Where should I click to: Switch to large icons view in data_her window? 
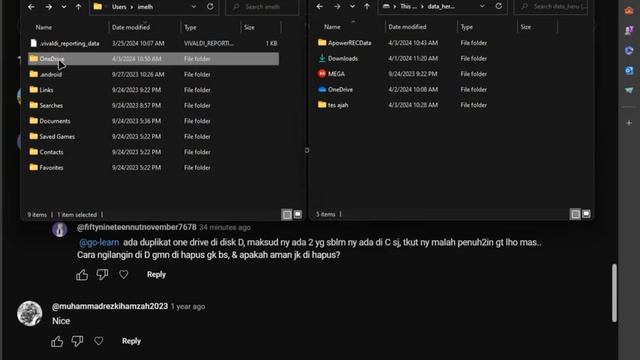click(587, 214)
